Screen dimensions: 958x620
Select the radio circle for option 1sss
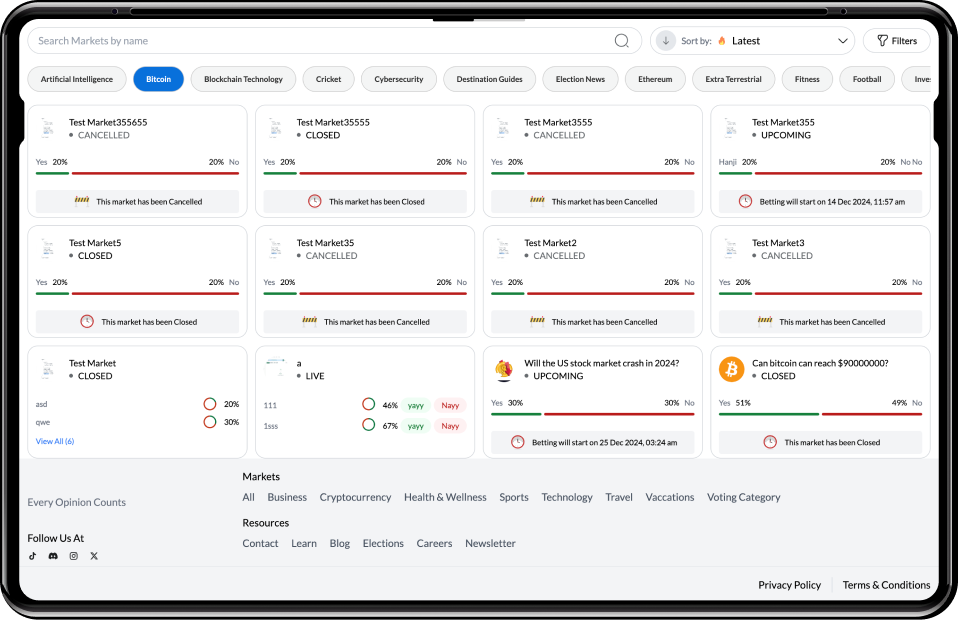pos(368,425)
